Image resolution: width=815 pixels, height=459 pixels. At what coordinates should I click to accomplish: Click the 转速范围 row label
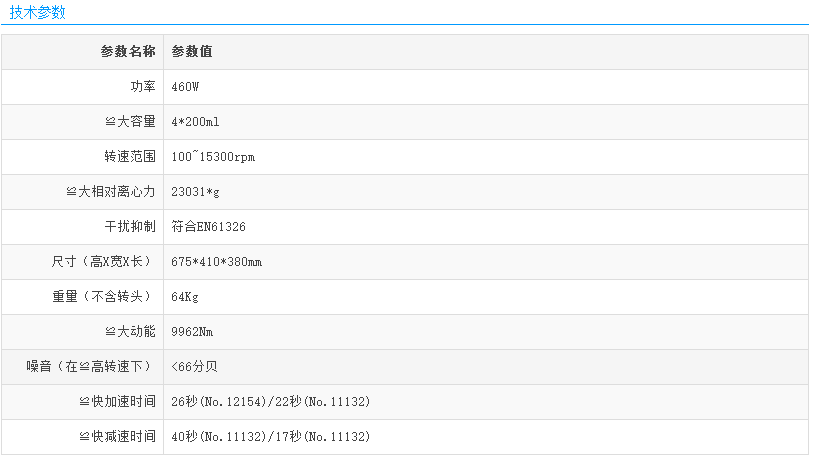130,157
